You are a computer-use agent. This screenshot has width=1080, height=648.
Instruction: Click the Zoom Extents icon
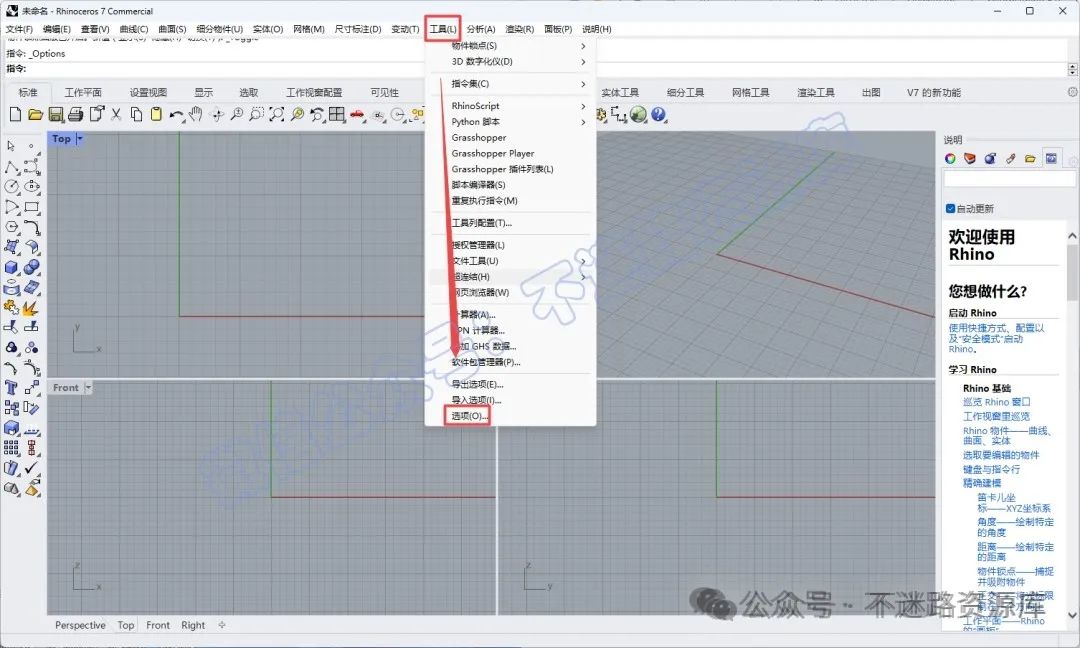[276, 114]
